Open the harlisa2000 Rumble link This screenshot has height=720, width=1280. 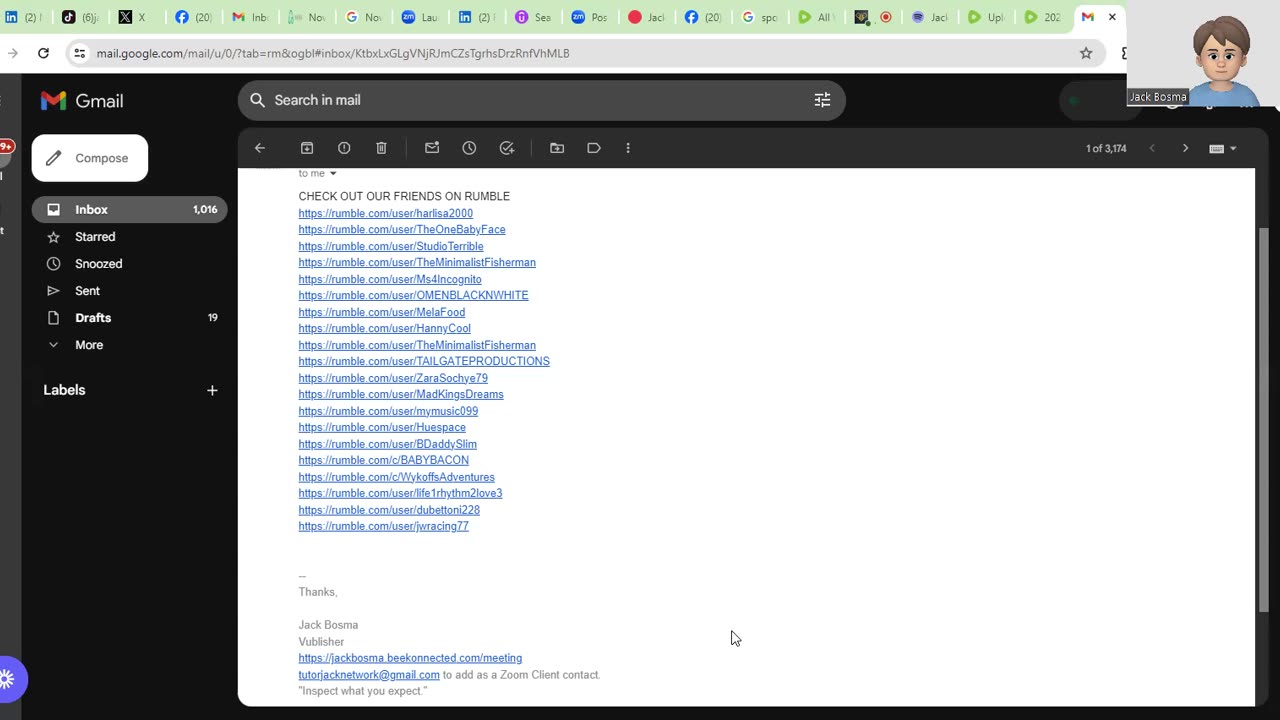point(385,213)
